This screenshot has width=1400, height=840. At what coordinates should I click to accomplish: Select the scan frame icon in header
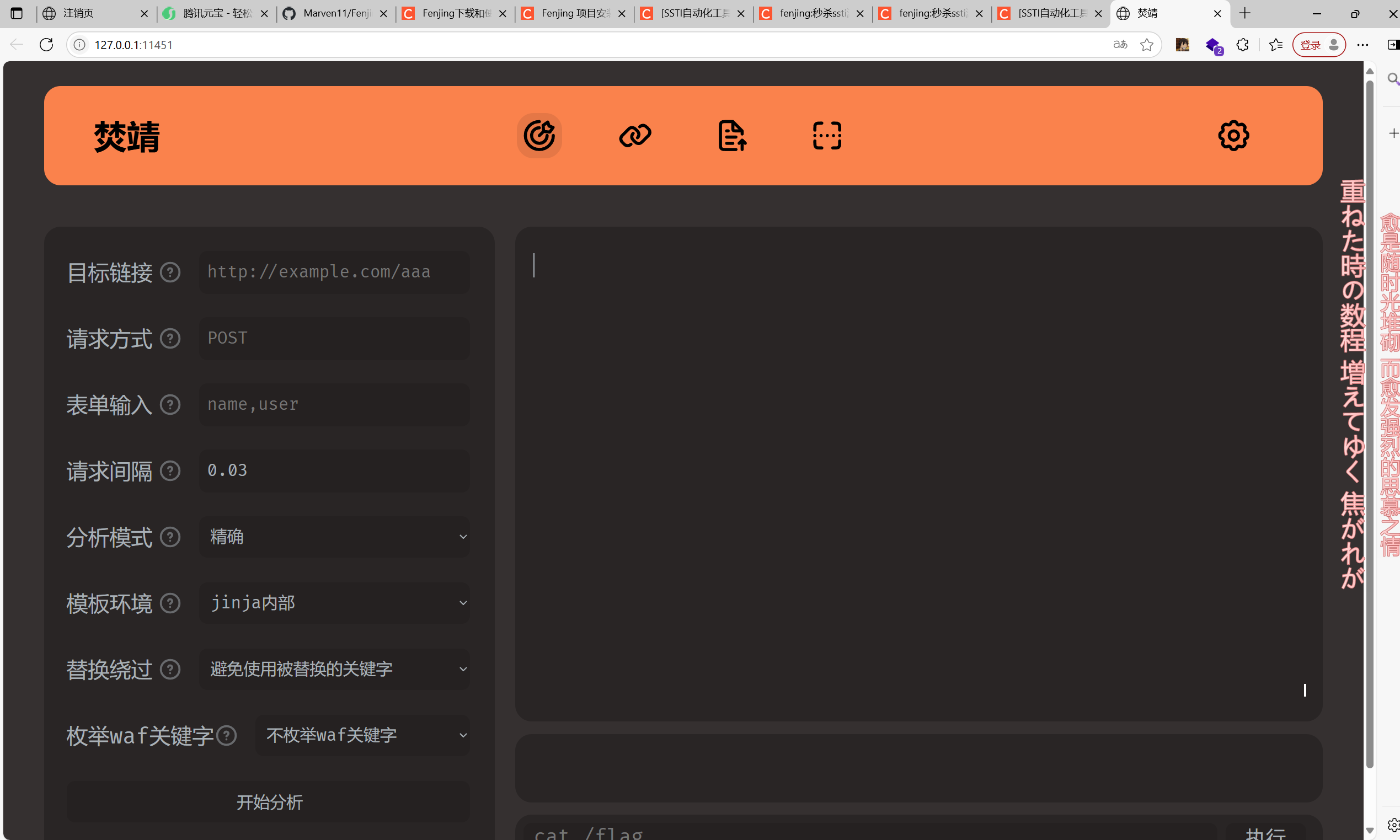[825, 136]
